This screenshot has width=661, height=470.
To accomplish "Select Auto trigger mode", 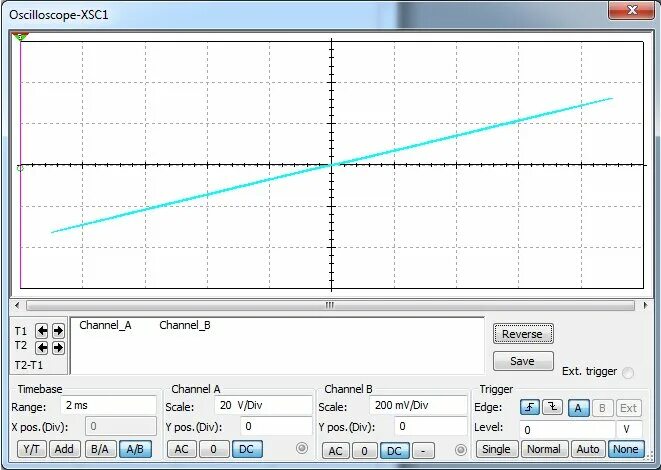I will pyautogui.click(x=588, y=449).
